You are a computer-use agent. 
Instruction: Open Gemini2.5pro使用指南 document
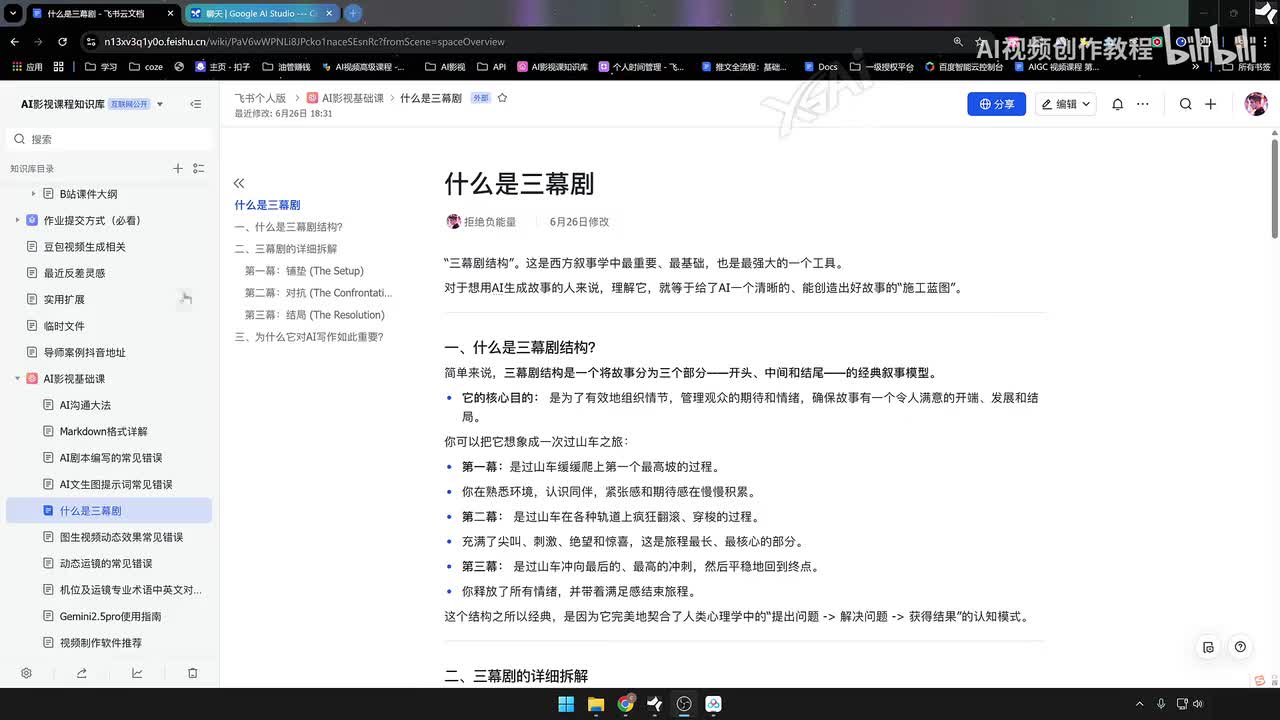pos(110,616)
